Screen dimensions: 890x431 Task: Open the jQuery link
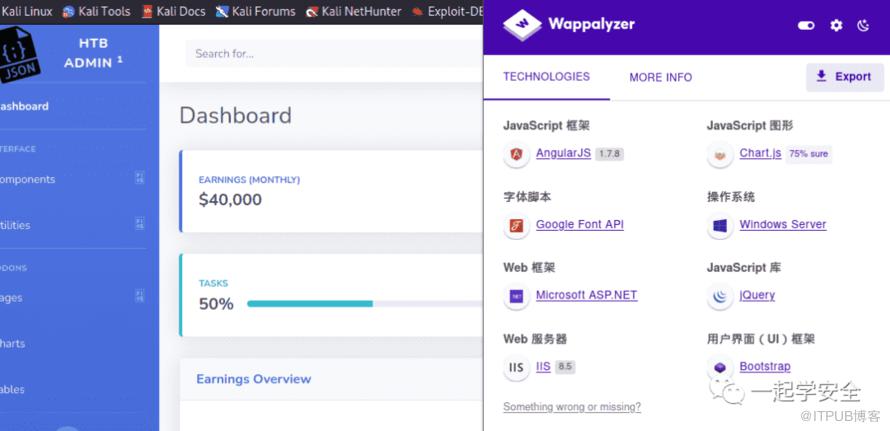(x=757, y=295)
